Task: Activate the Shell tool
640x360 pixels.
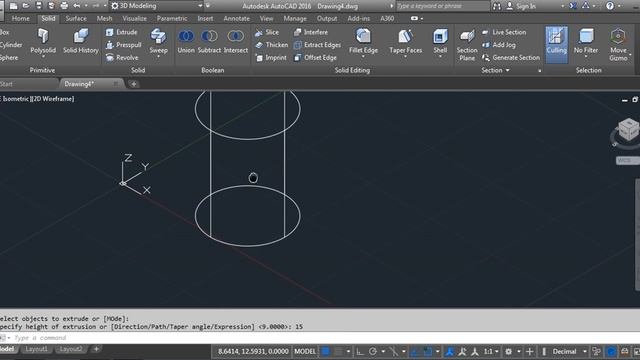Action: 440,41
